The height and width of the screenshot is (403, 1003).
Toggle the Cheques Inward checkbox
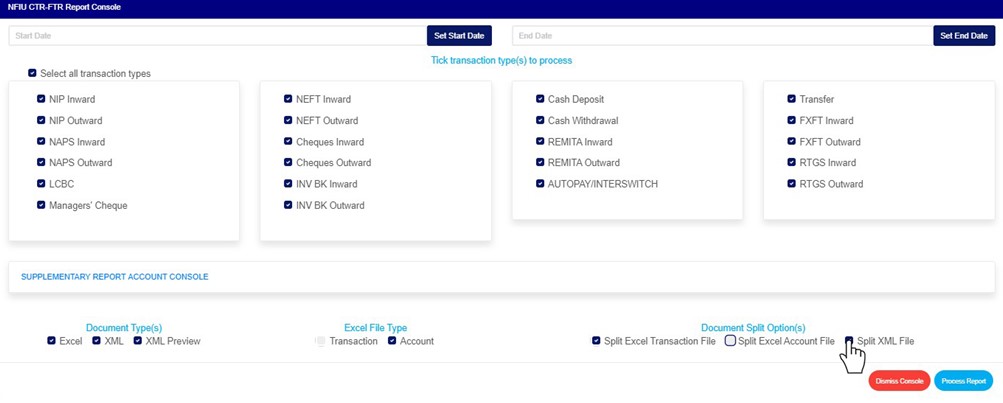(288, 142)
